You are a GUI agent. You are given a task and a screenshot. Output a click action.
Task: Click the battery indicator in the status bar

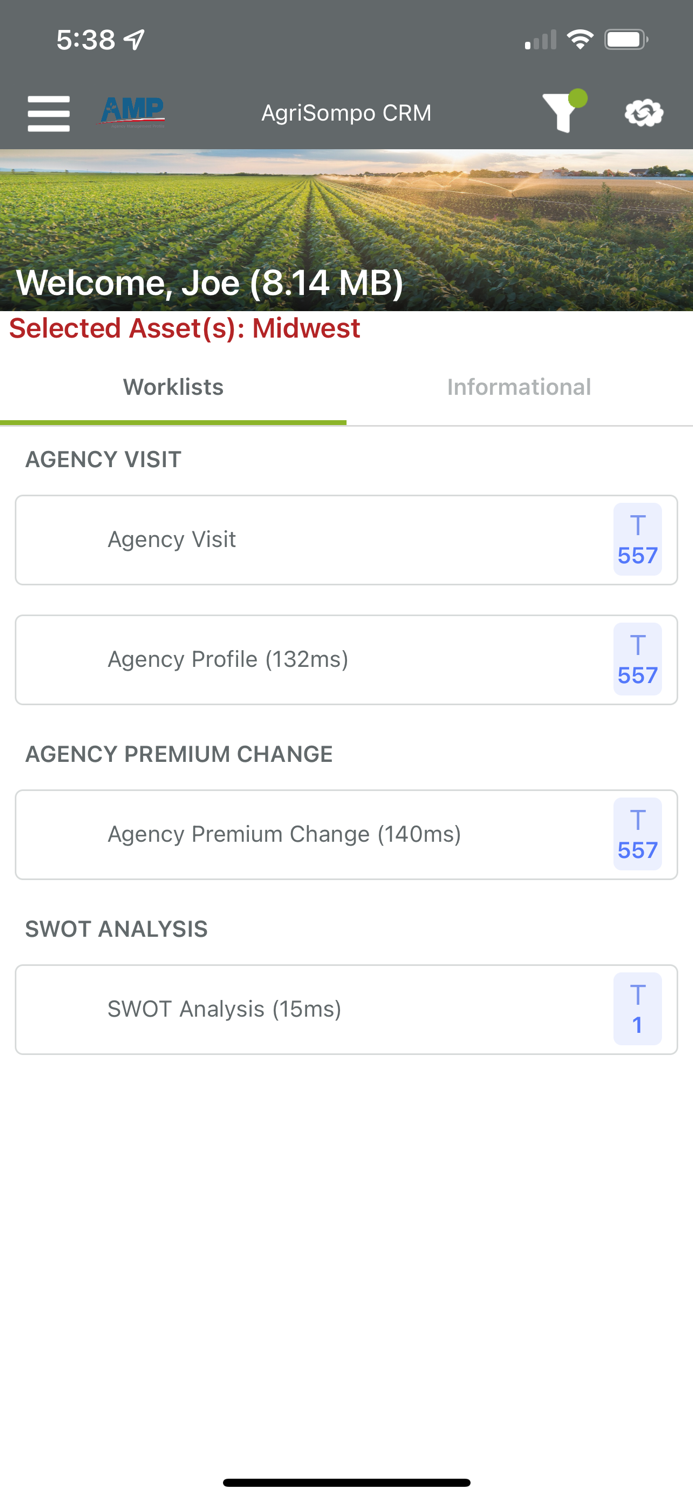(629, 39)
